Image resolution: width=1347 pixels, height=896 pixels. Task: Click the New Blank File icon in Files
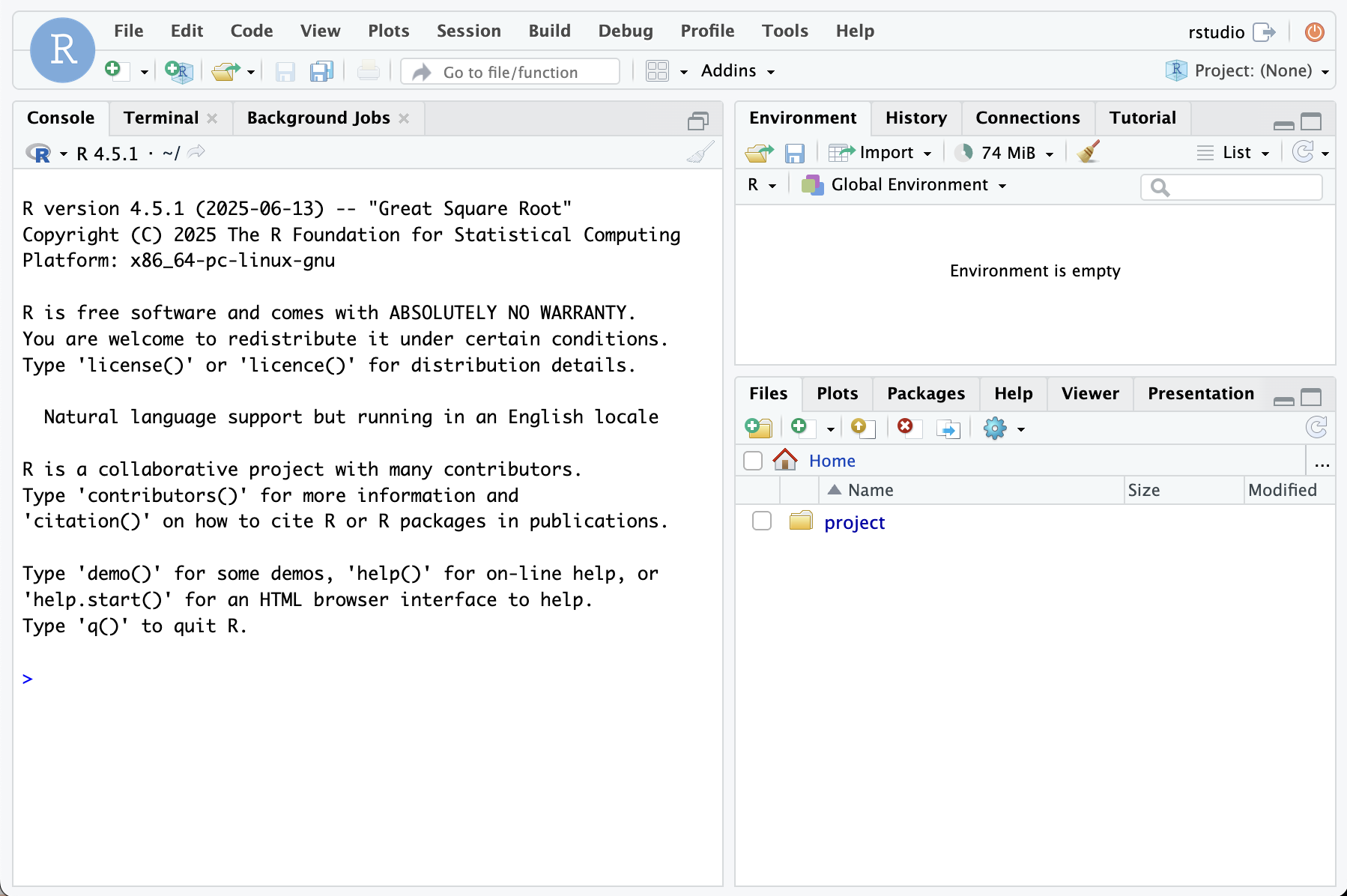[x=802, y=428]
